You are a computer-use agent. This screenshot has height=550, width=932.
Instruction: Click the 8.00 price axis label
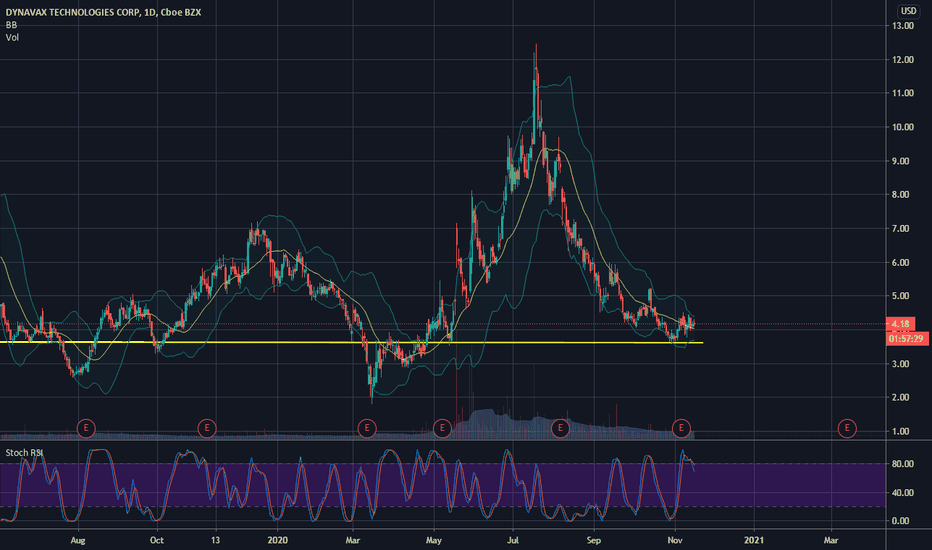tap(902, 194)
